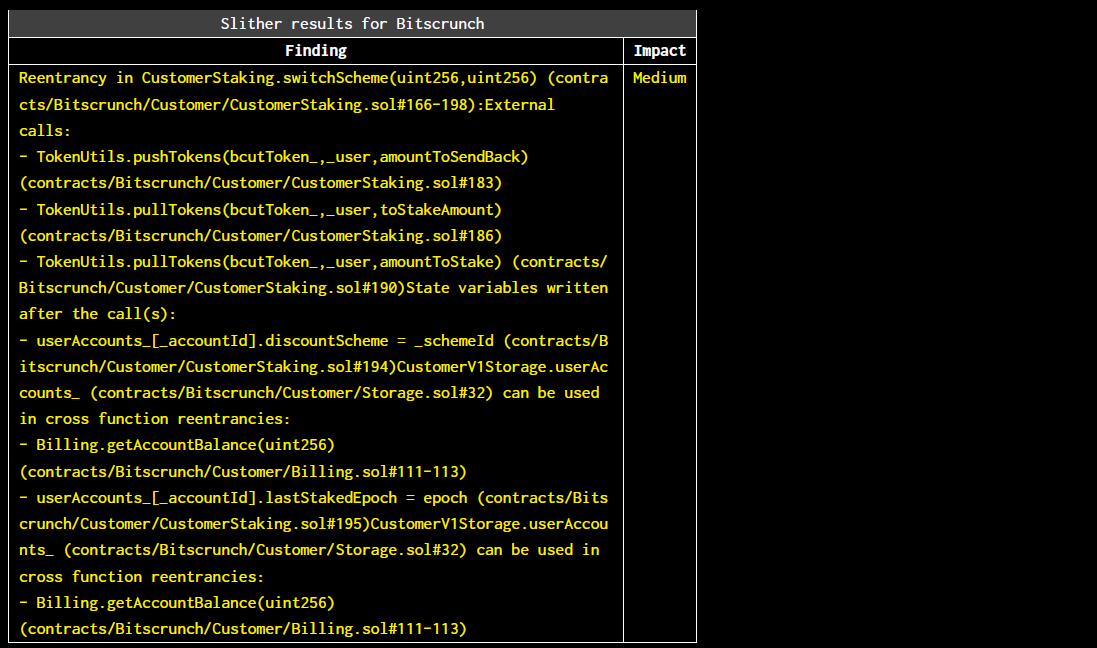Click the "TokenUtils.pullTokens(bcutToken_,_user,toStakeAmount)" line

pyautogui.click(x=260, y=209)
